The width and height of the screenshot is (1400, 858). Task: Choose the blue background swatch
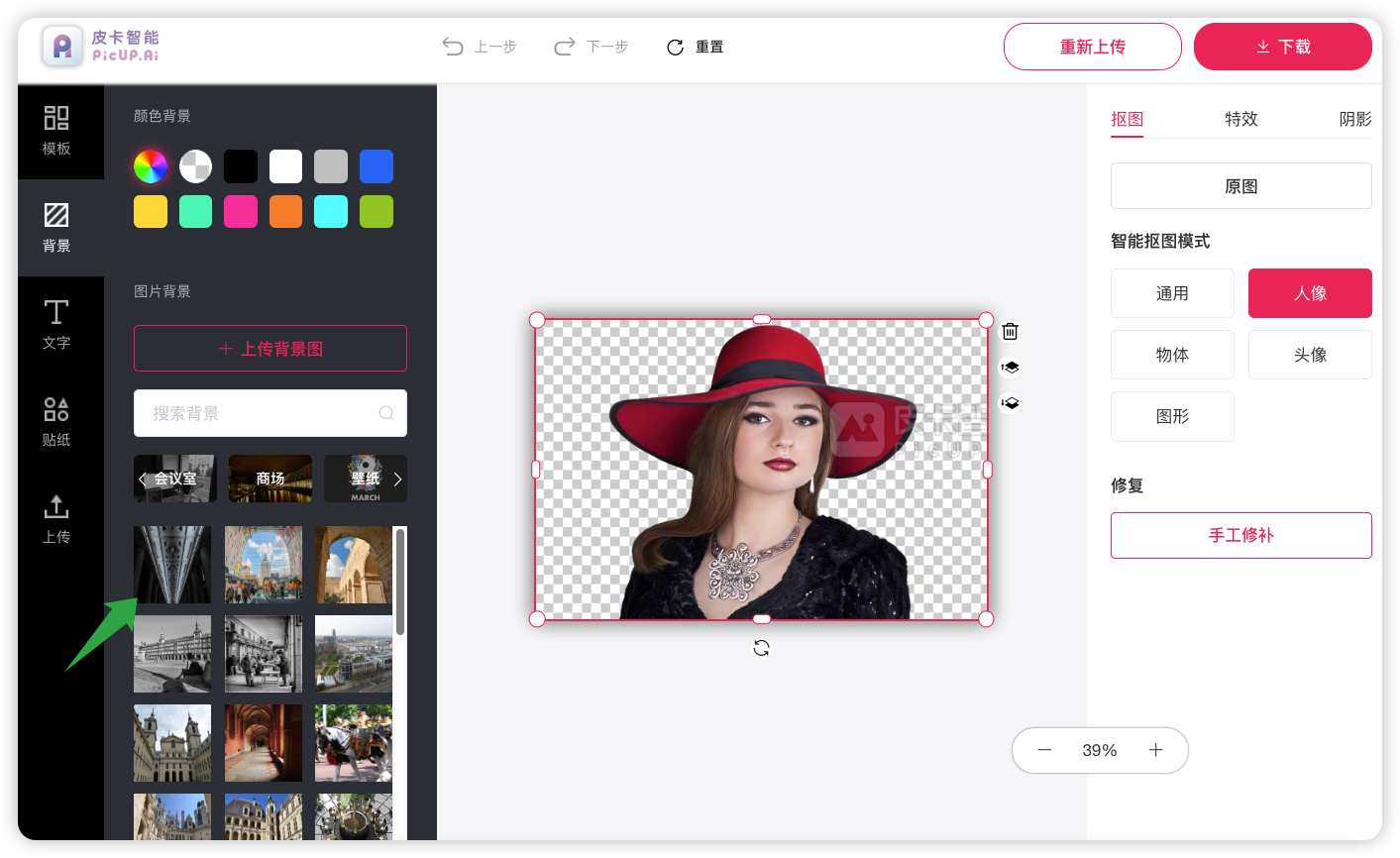tap(377, 166)
